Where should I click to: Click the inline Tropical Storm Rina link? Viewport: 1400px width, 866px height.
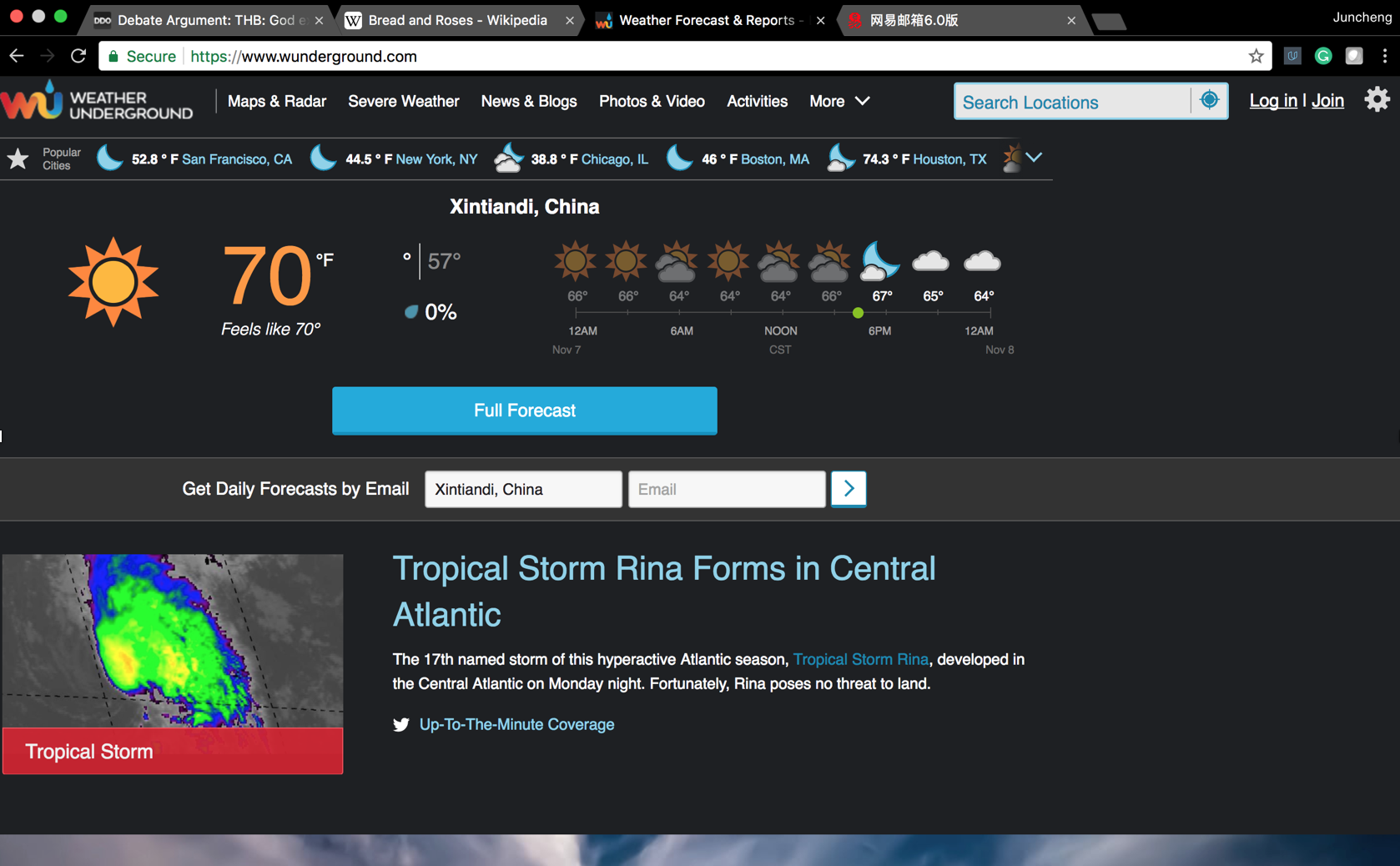(861, 659)
